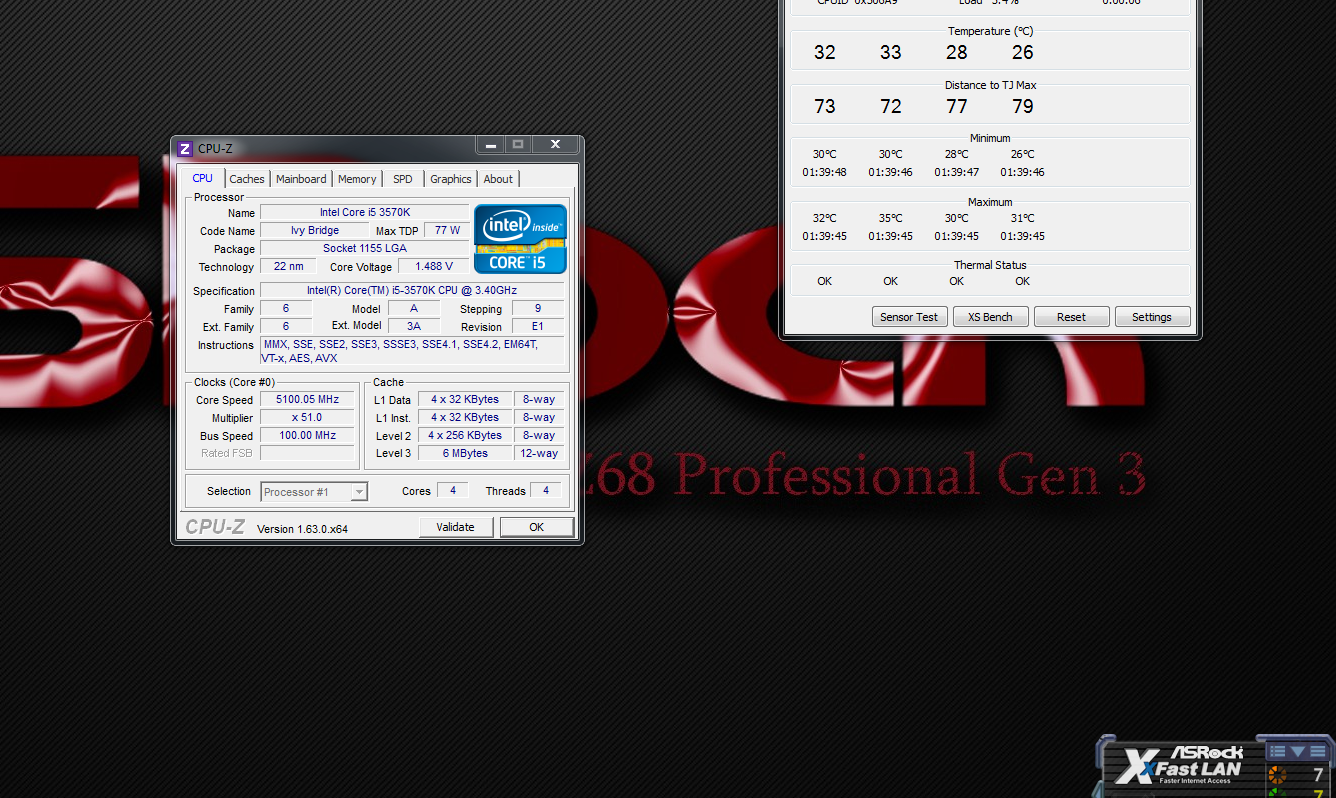Click the Revision value E1

pos(538,326)
